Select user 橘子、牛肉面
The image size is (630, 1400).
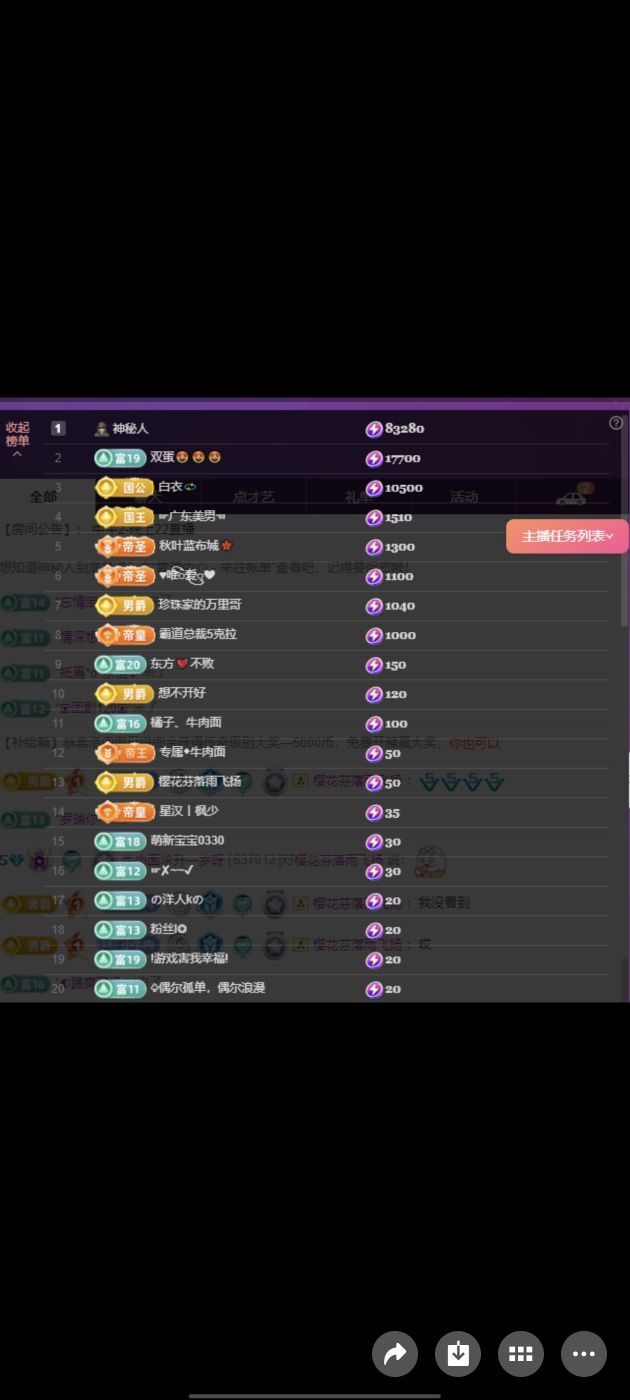(186, 722)
